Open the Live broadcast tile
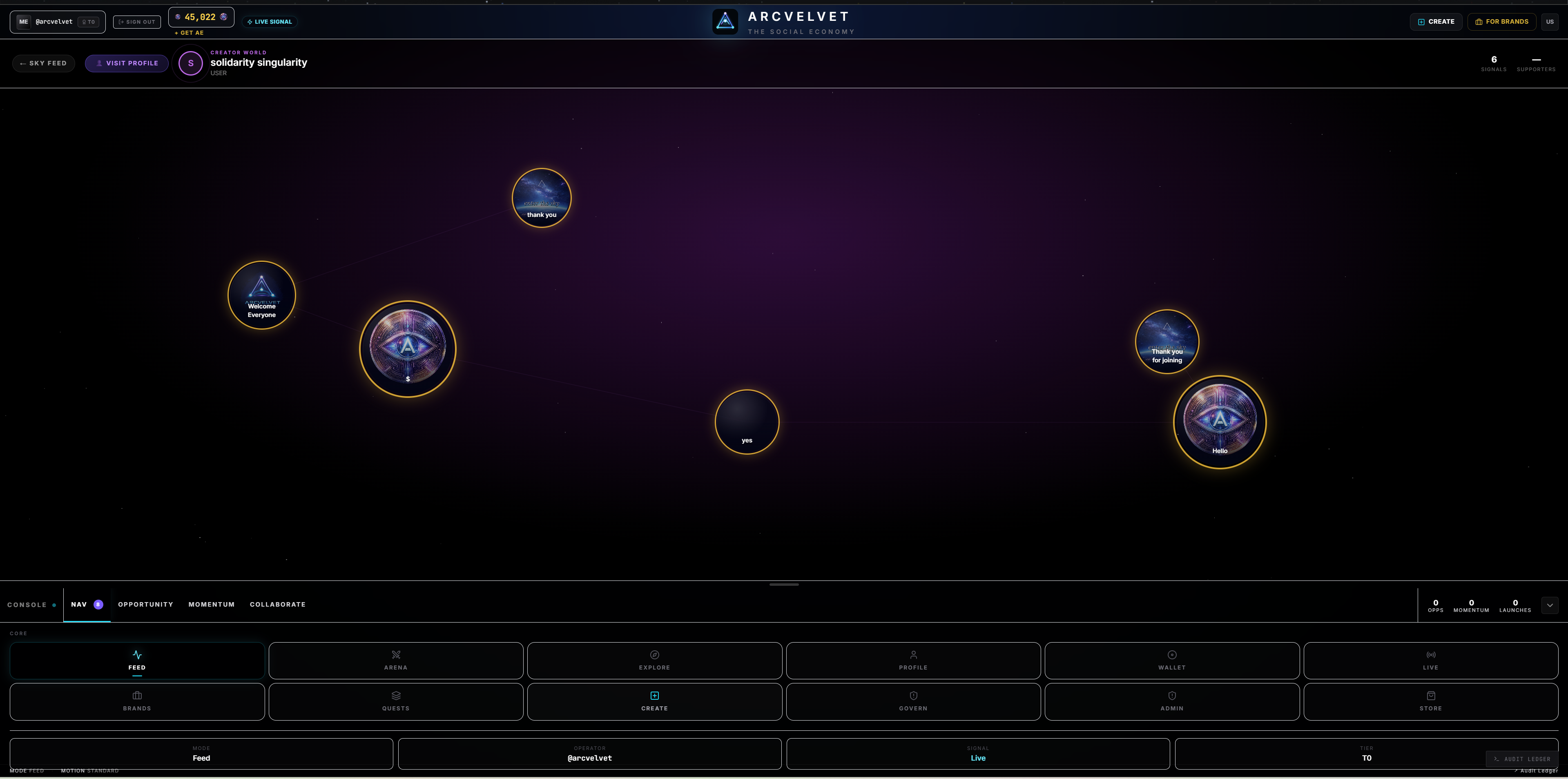The image size is (1568, 779). coord(1430,660)
